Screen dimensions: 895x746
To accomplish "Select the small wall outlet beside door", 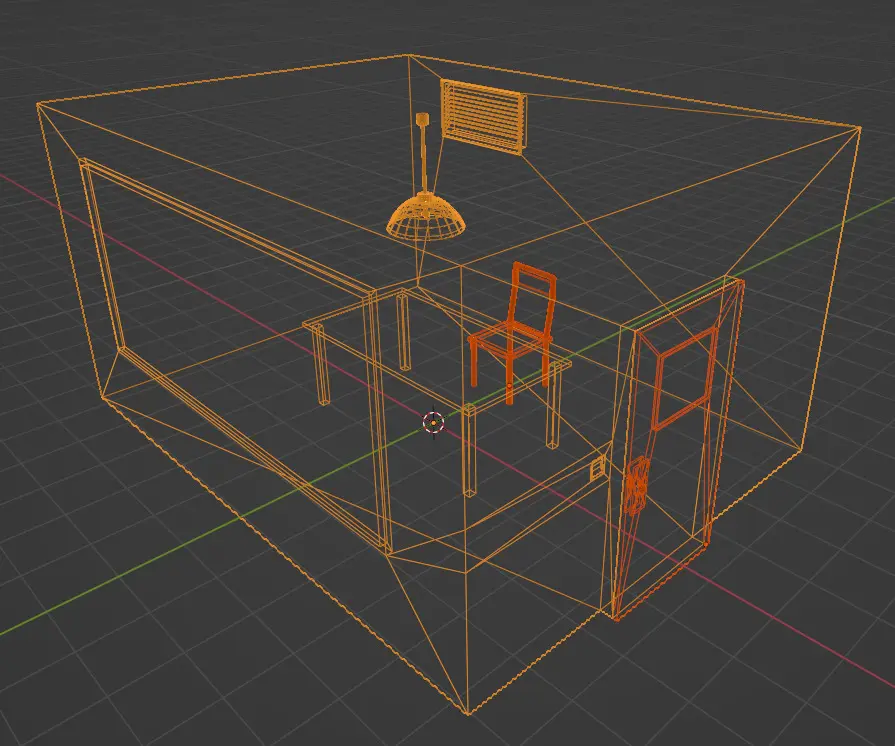I will click(598, 467).
